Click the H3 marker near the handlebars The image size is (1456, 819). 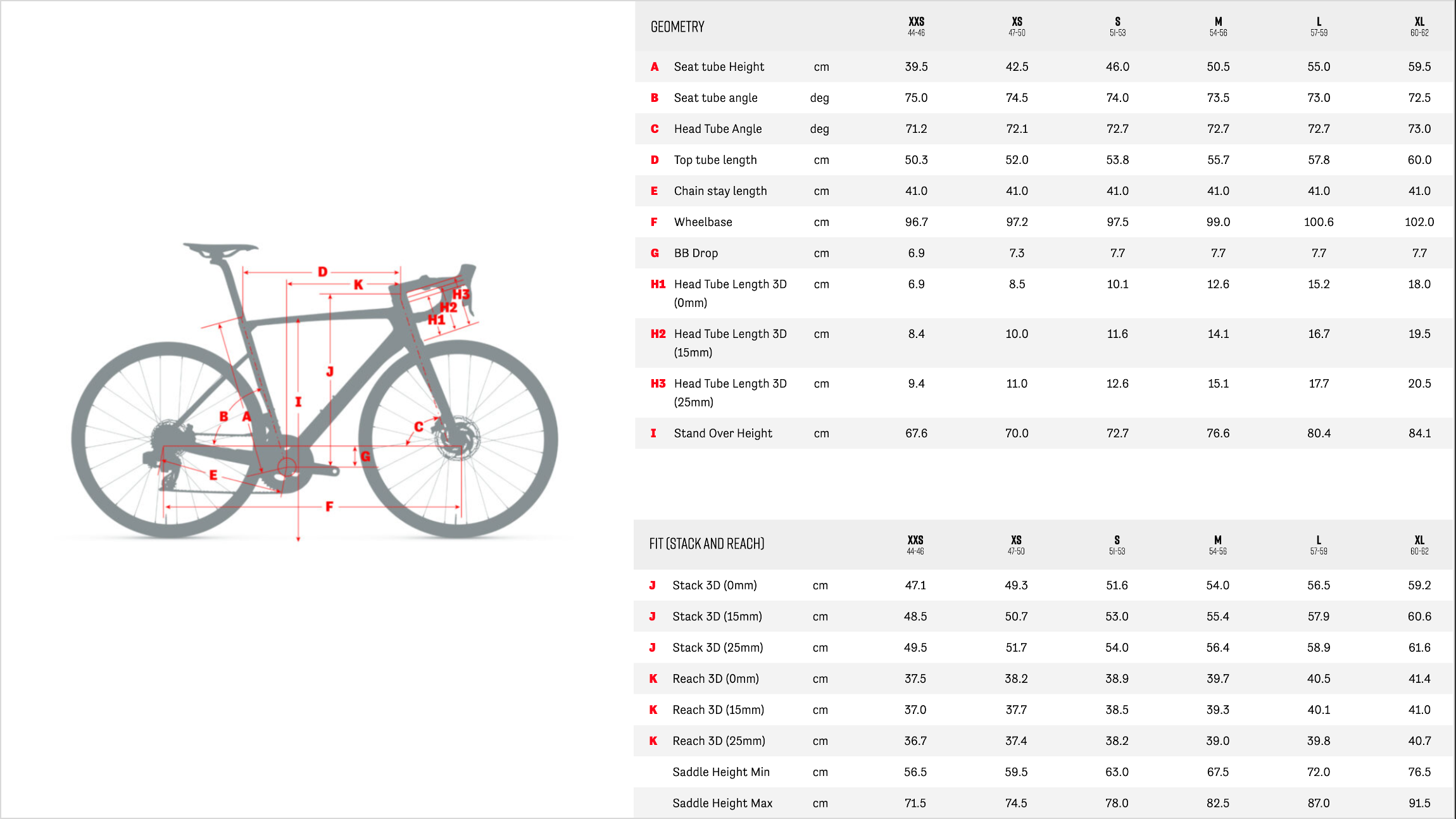[x=461, y=294]
